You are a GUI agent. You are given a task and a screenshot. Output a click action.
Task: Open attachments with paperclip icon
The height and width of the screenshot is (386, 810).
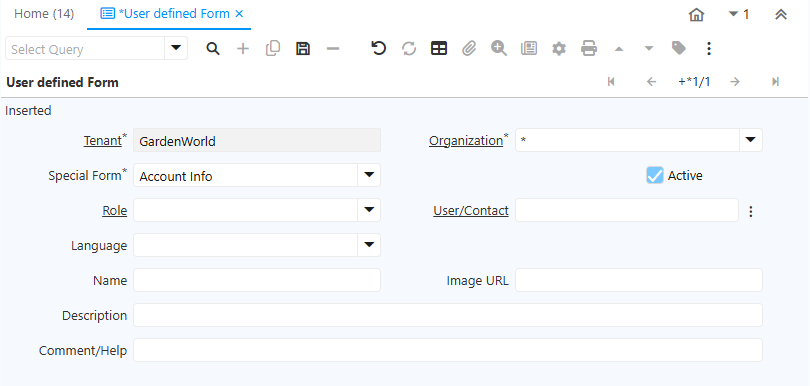coord(469,49)
